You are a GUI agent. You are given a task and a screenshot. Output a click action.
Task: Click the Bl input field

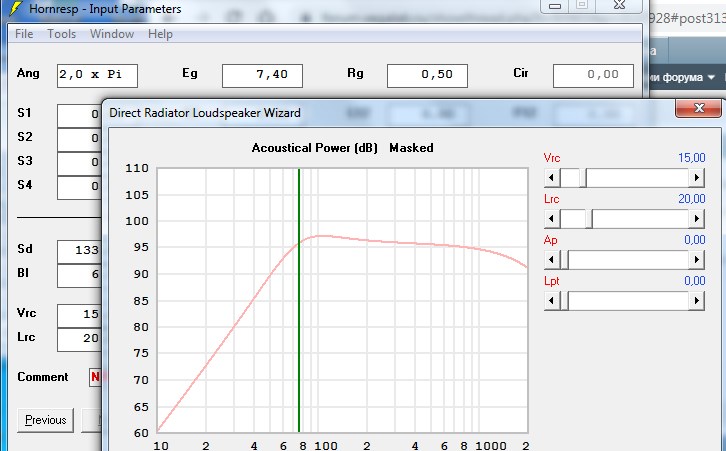click(x=79, y=276)
